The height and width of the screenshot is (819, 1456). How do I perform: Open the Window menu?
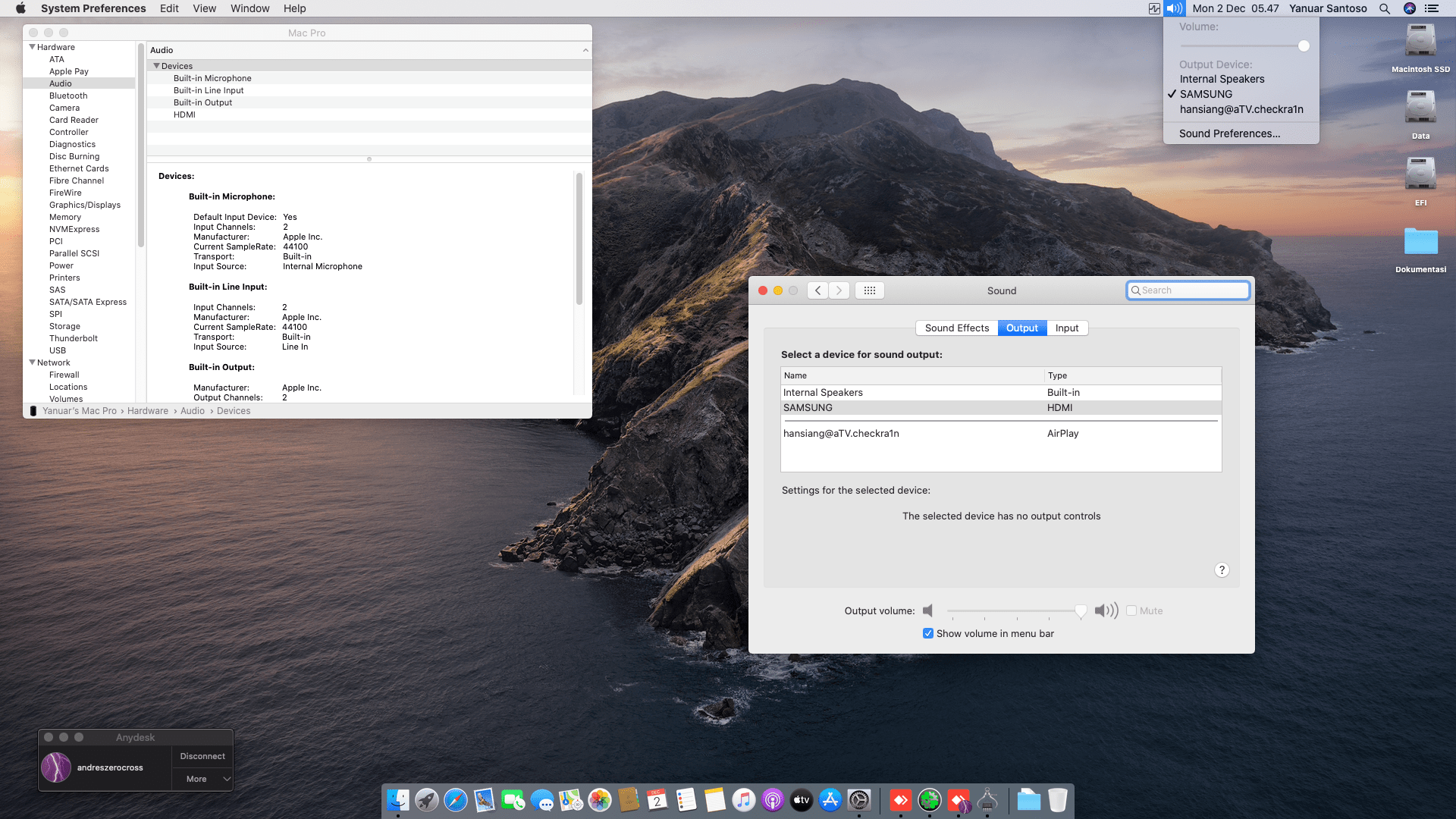[250, 8]
